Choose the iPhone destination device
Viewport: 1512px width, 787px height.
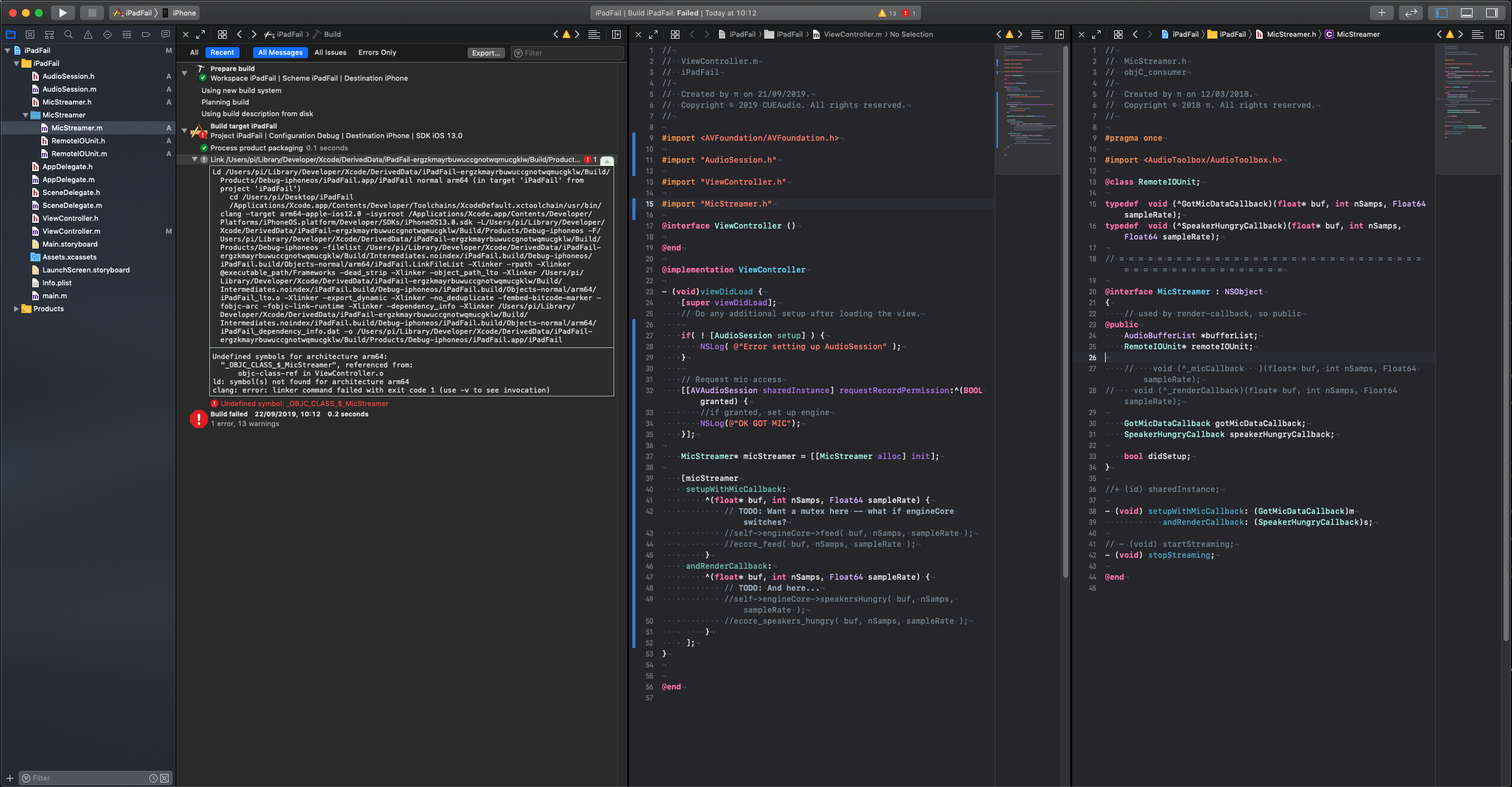point(180,13)
